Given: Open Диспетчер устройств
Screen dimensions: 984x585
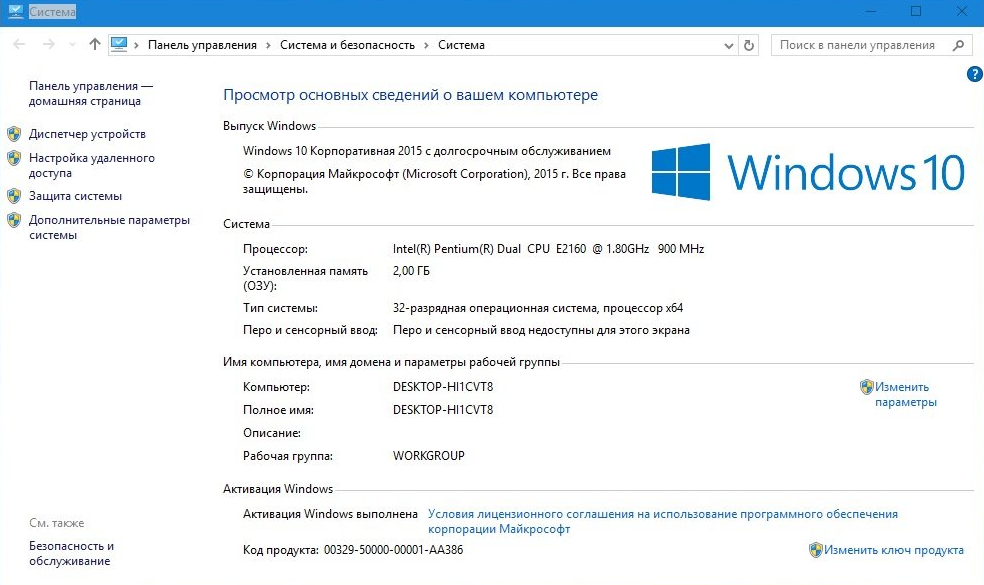Looking at the screenshot, I should 87,134.
